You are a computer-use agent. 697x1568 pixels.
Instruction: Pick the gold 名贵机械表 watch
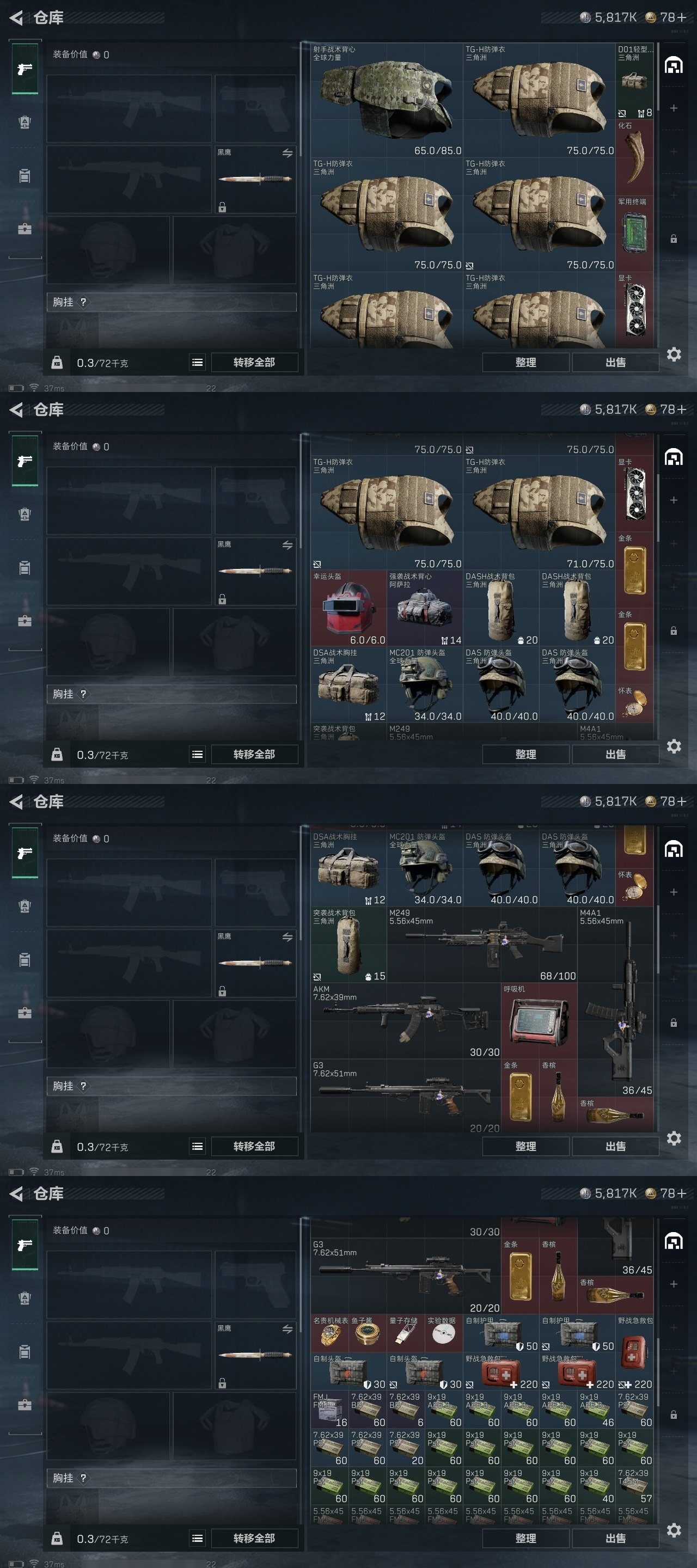click(x=330, y=1333)
